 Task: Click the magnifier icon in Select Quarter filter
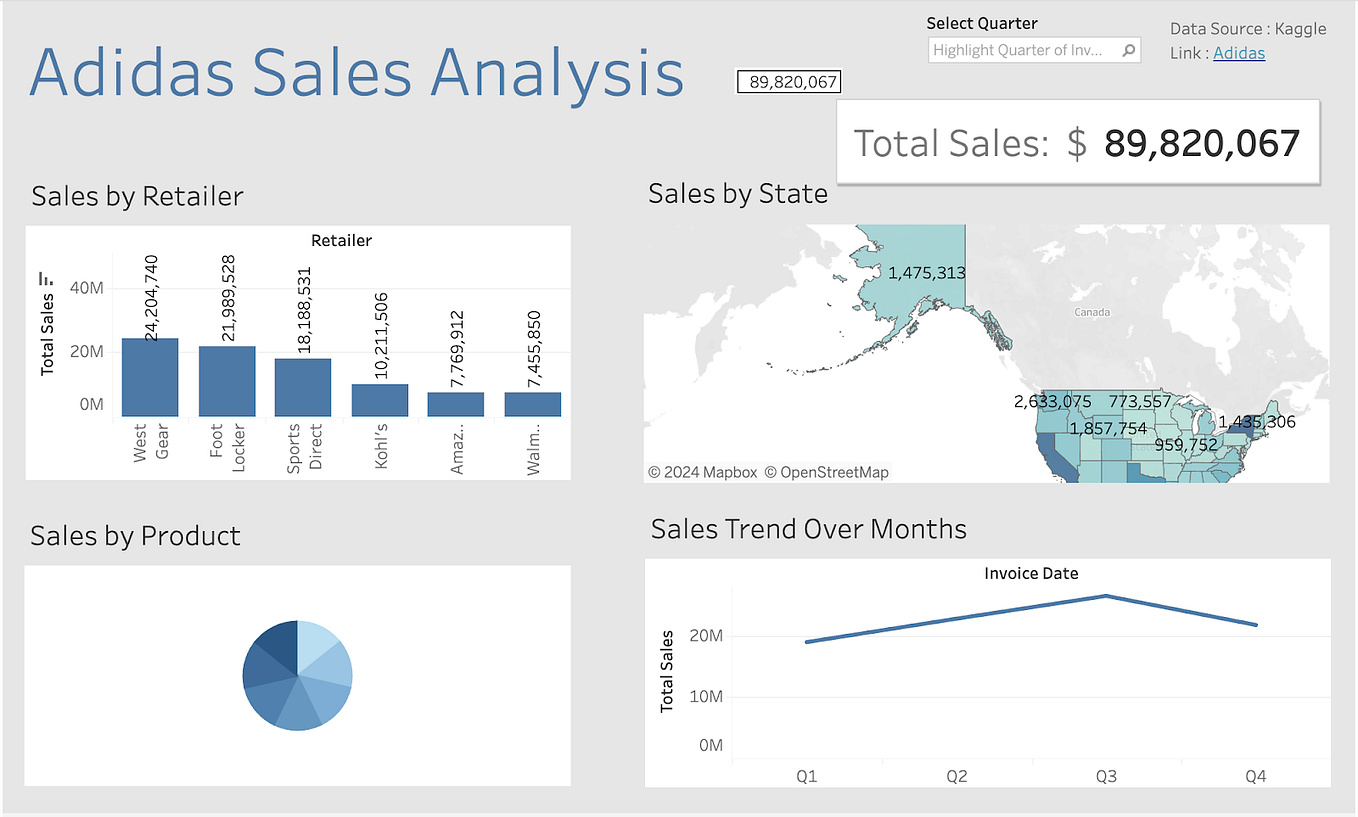point(1129,49)
